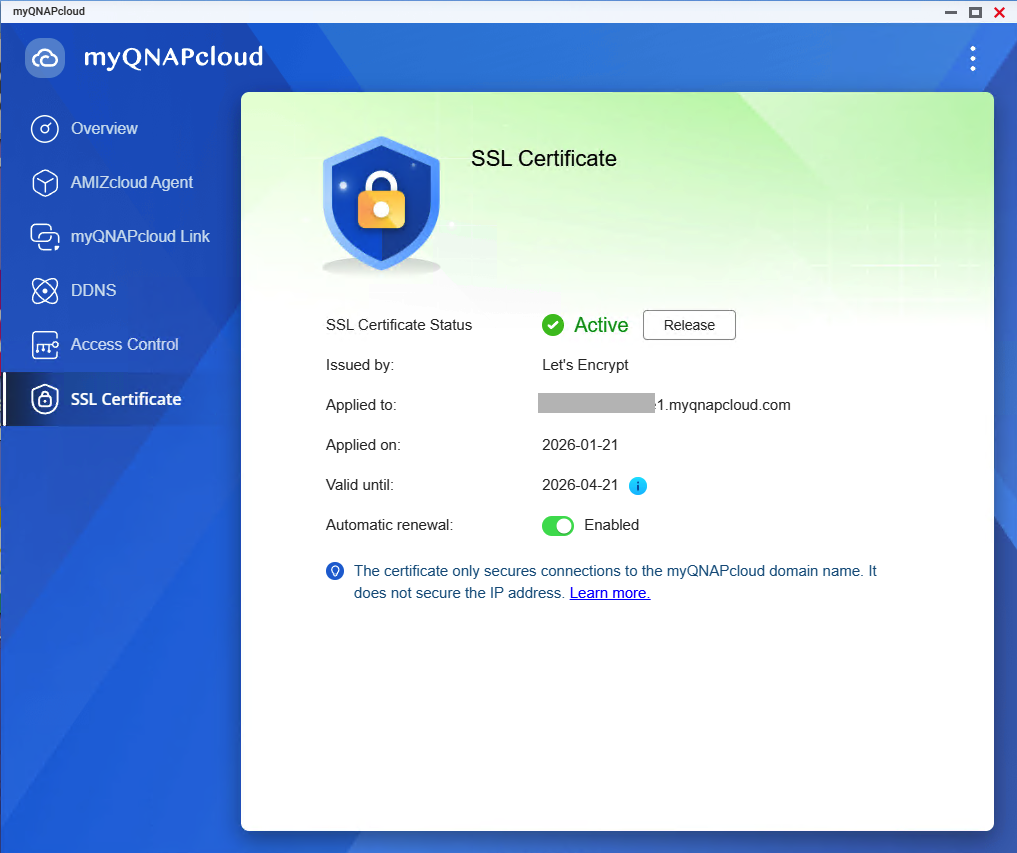
Task: Click the lightbulb tip icon beside certificate note
Action: click(336, 571)
